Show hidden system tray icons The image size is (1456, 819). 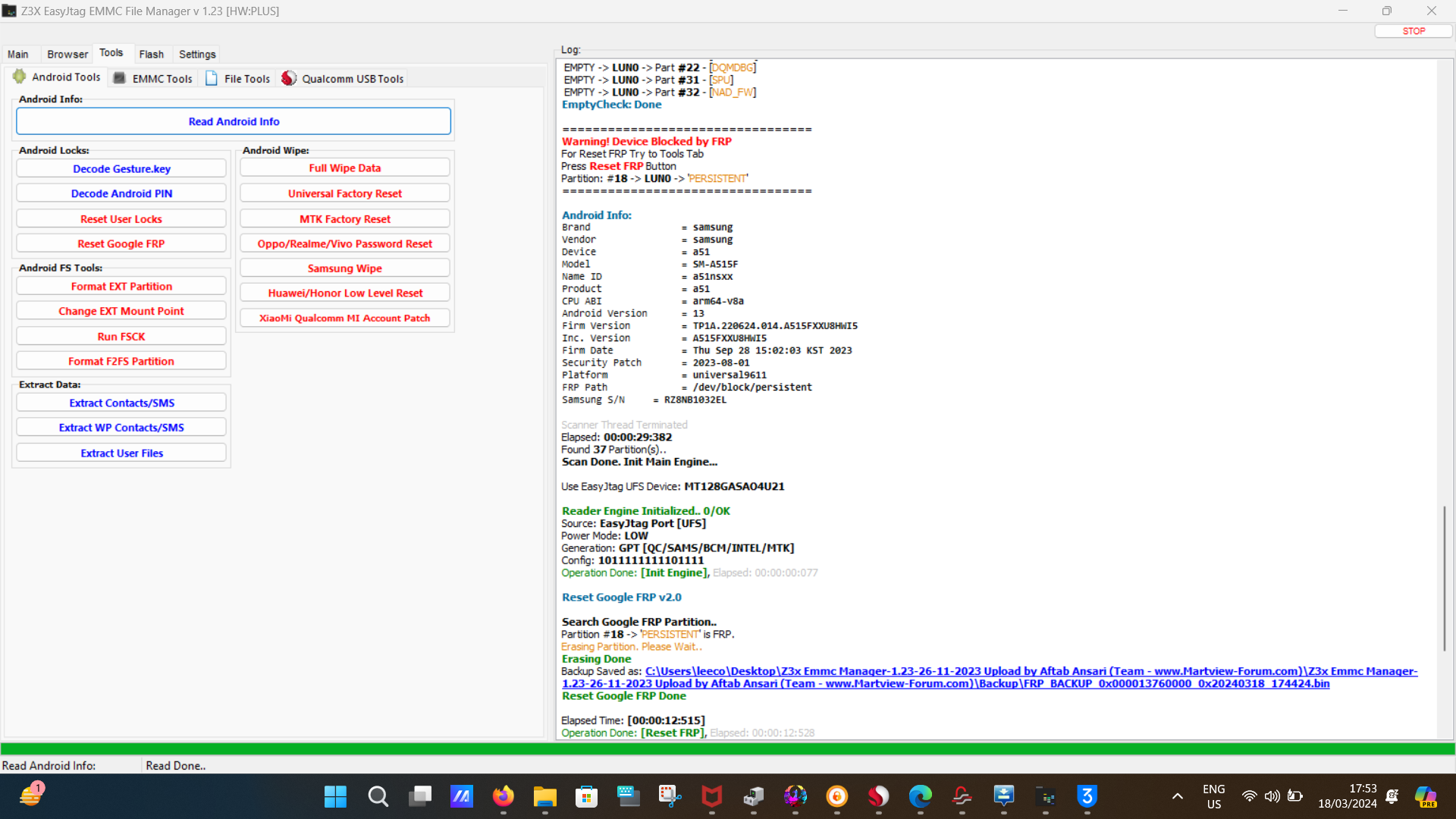coord(1177,796)
